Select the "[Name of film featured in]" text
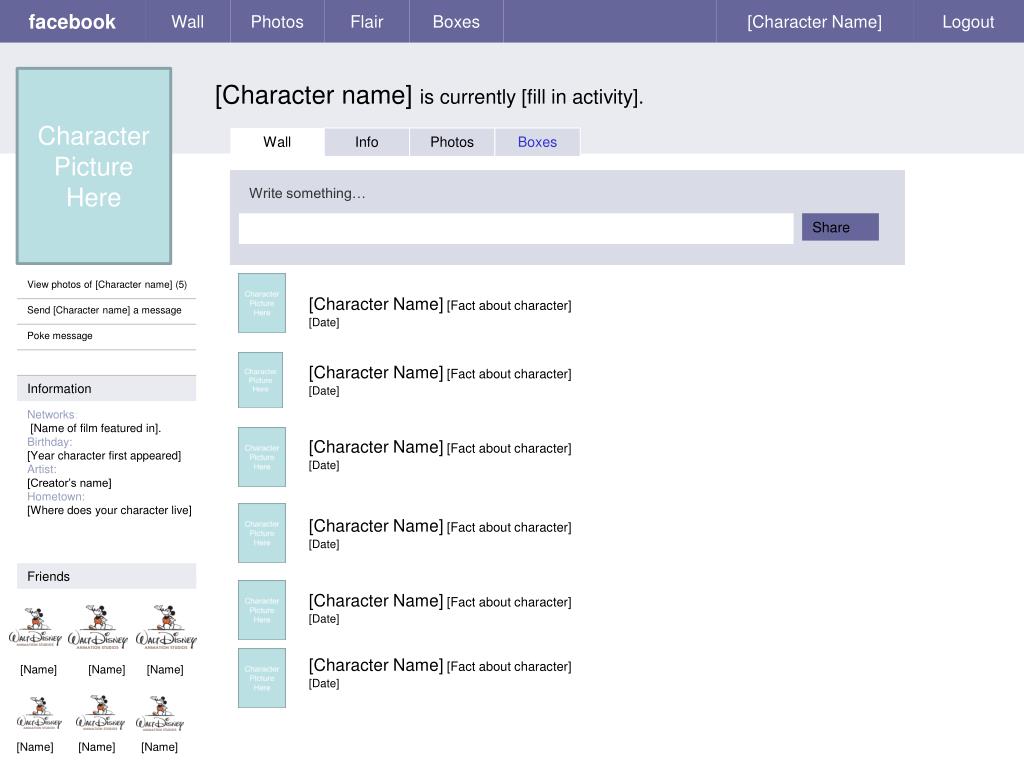The image size is (1024, 768). 95,428
